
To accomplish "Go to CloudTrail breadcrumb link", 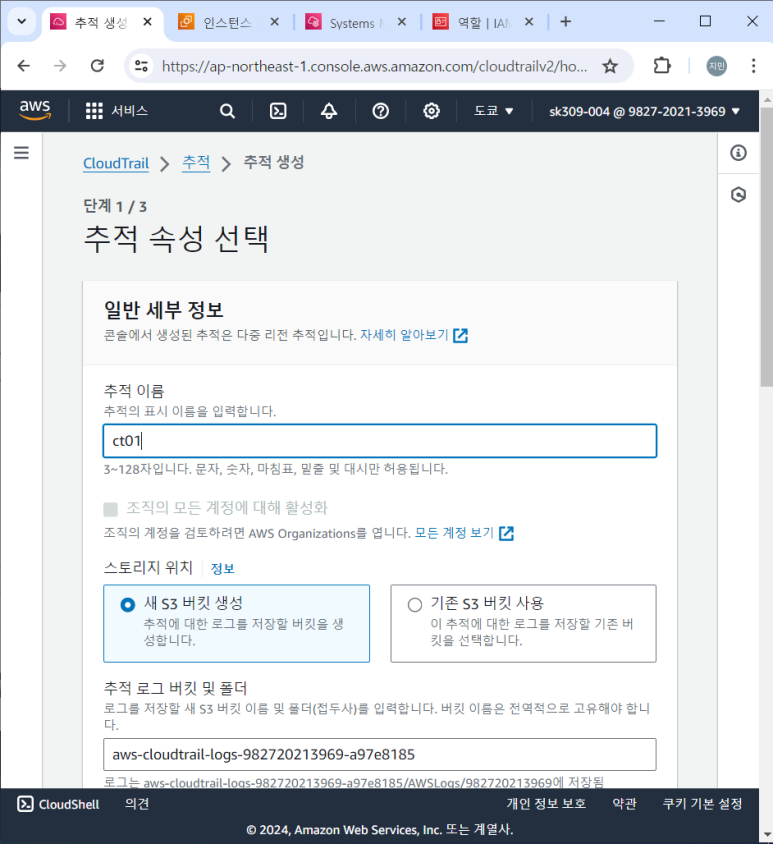I will click(116, 163).
